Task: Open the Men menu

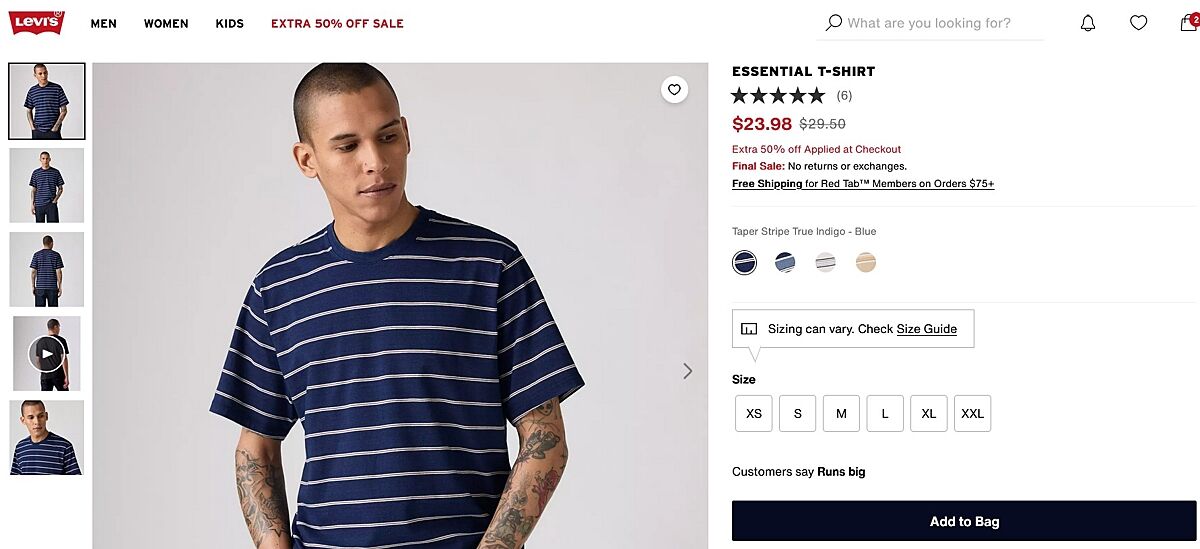Action: [x=104, y=24]
